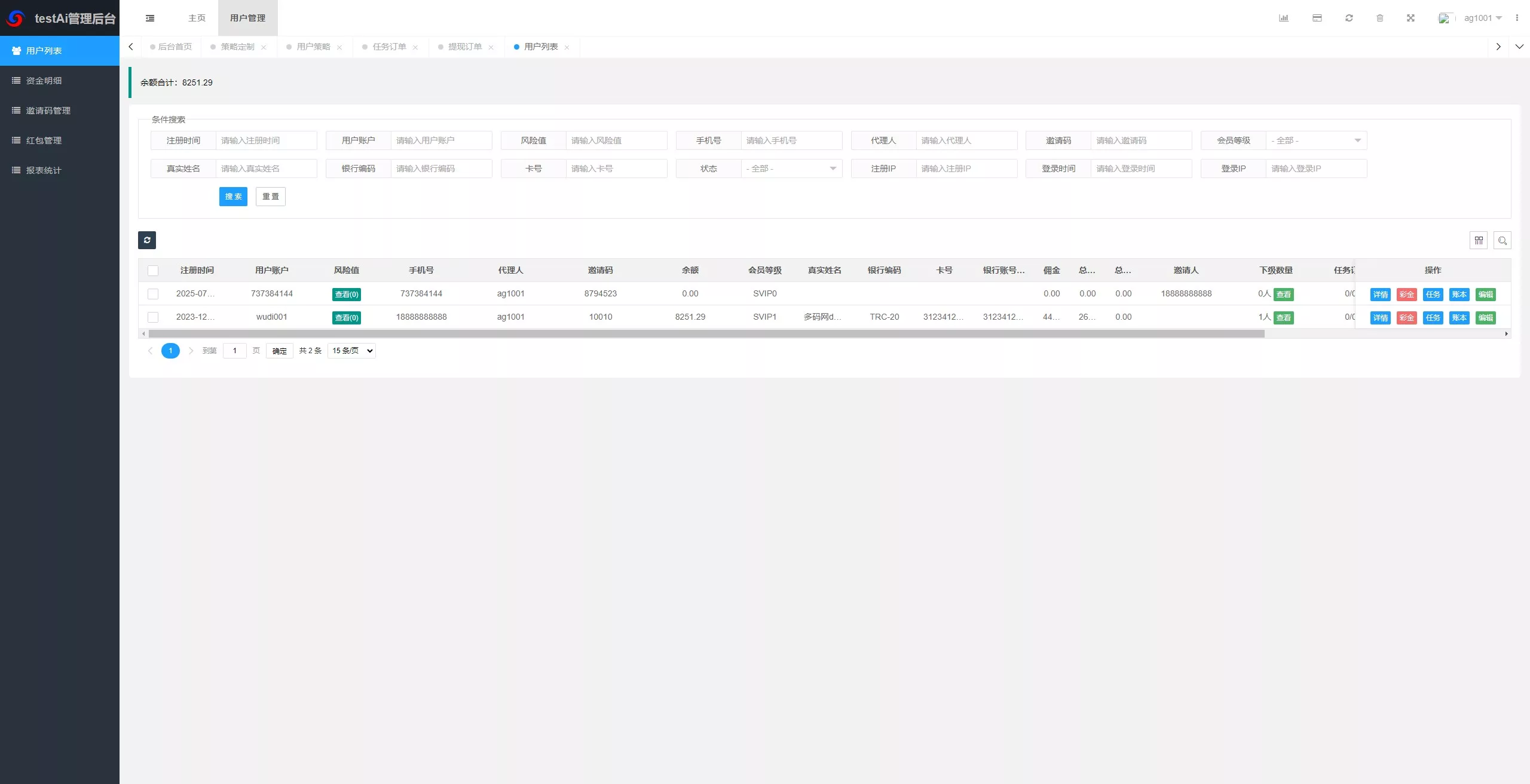Screen dimensions: 1530x784
Task: Click the scrollbar right arrow
Action: (x=1507, y=334)
